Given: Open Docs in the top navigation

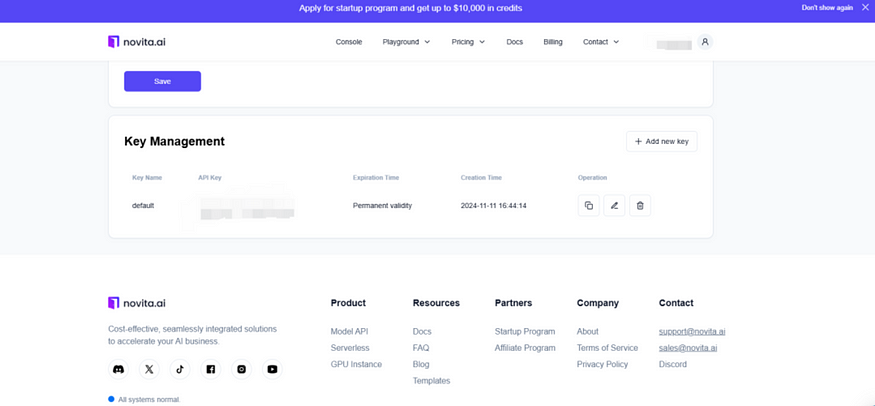Looking at the screenshot, I should 515,42.
